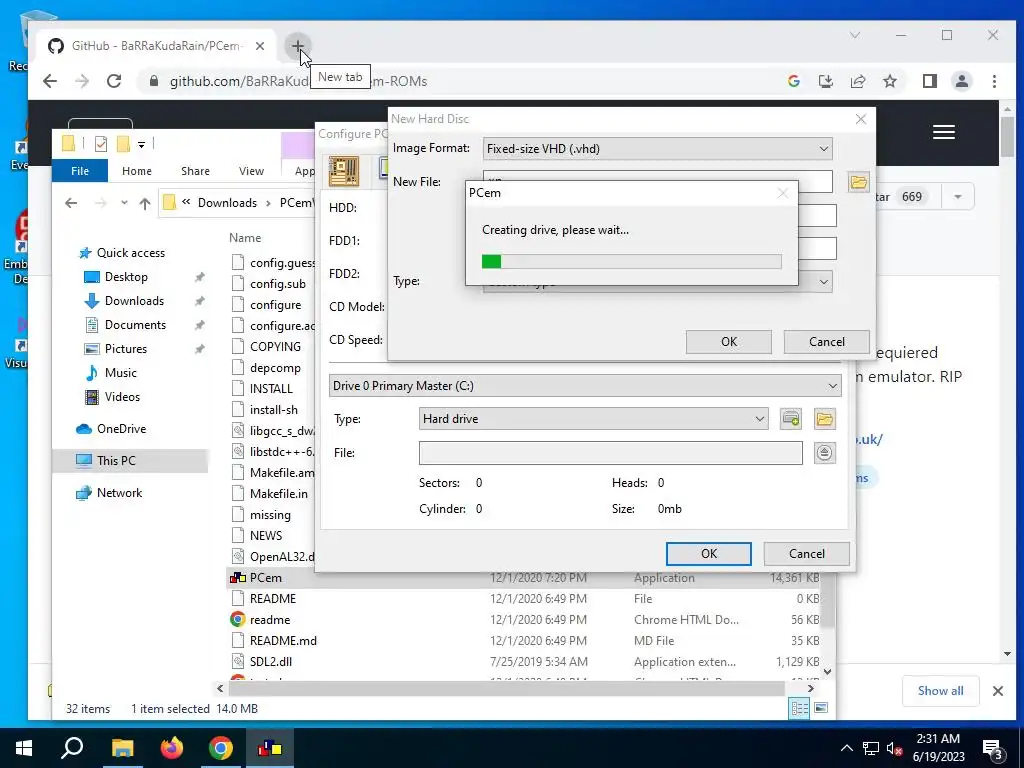The width and height of the screenshot is (1024, 768).
Task: Open the Home ribbon tab
Action: (x=136, y=171)
